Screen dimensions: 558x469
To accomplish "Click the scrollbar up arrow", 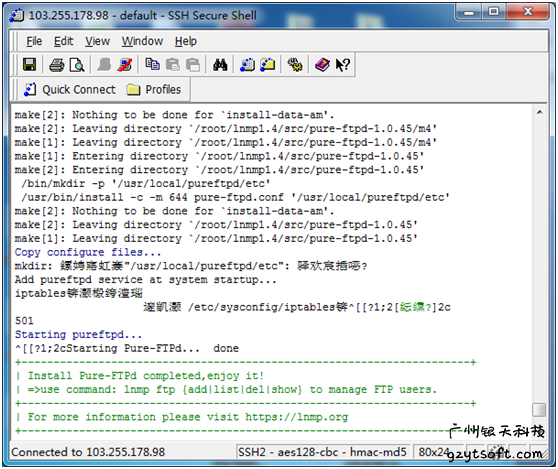I will click(x=539, y=112).
